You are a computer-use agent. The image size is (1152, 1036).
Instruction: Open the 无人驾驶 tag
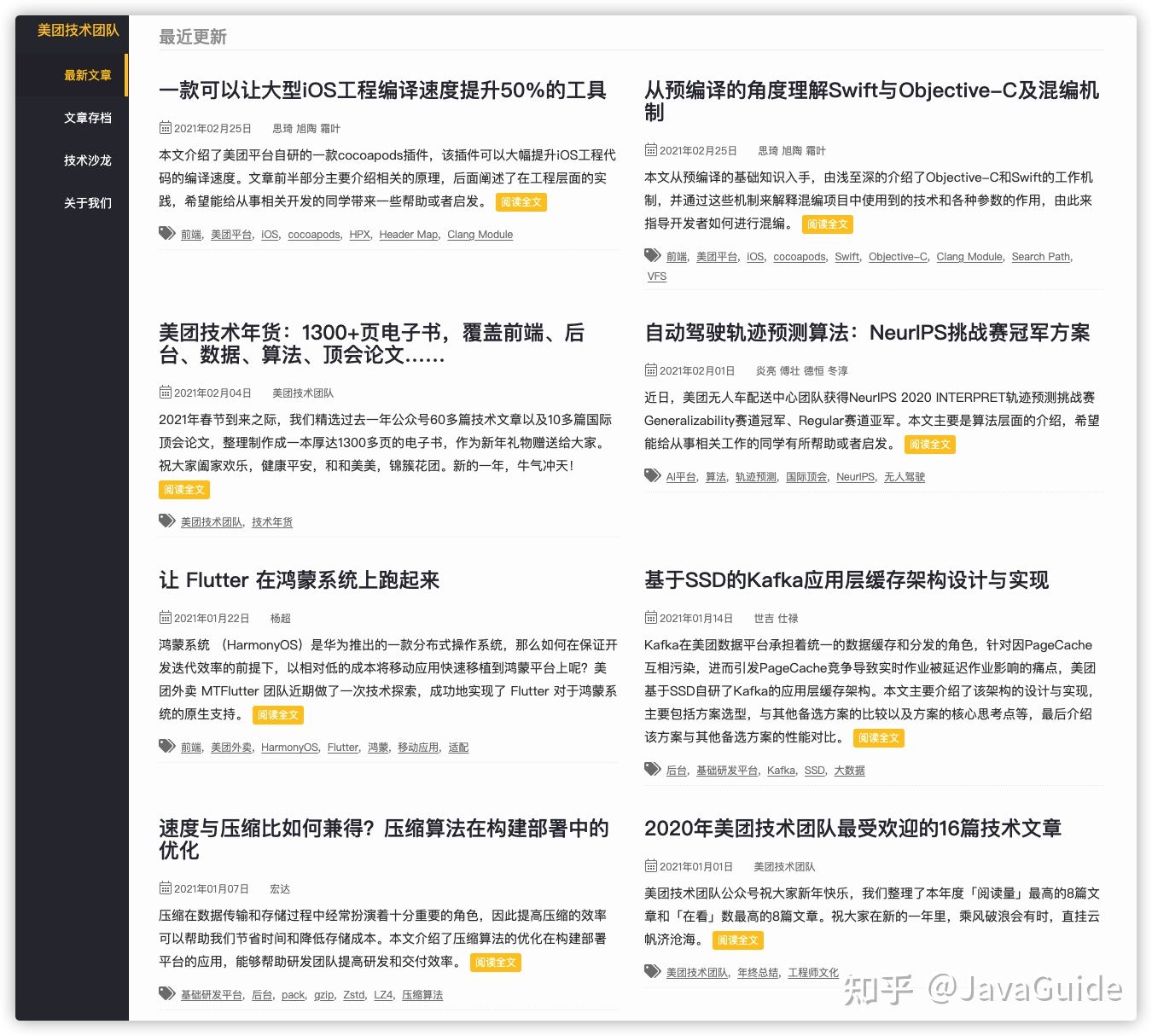point(905,477)
